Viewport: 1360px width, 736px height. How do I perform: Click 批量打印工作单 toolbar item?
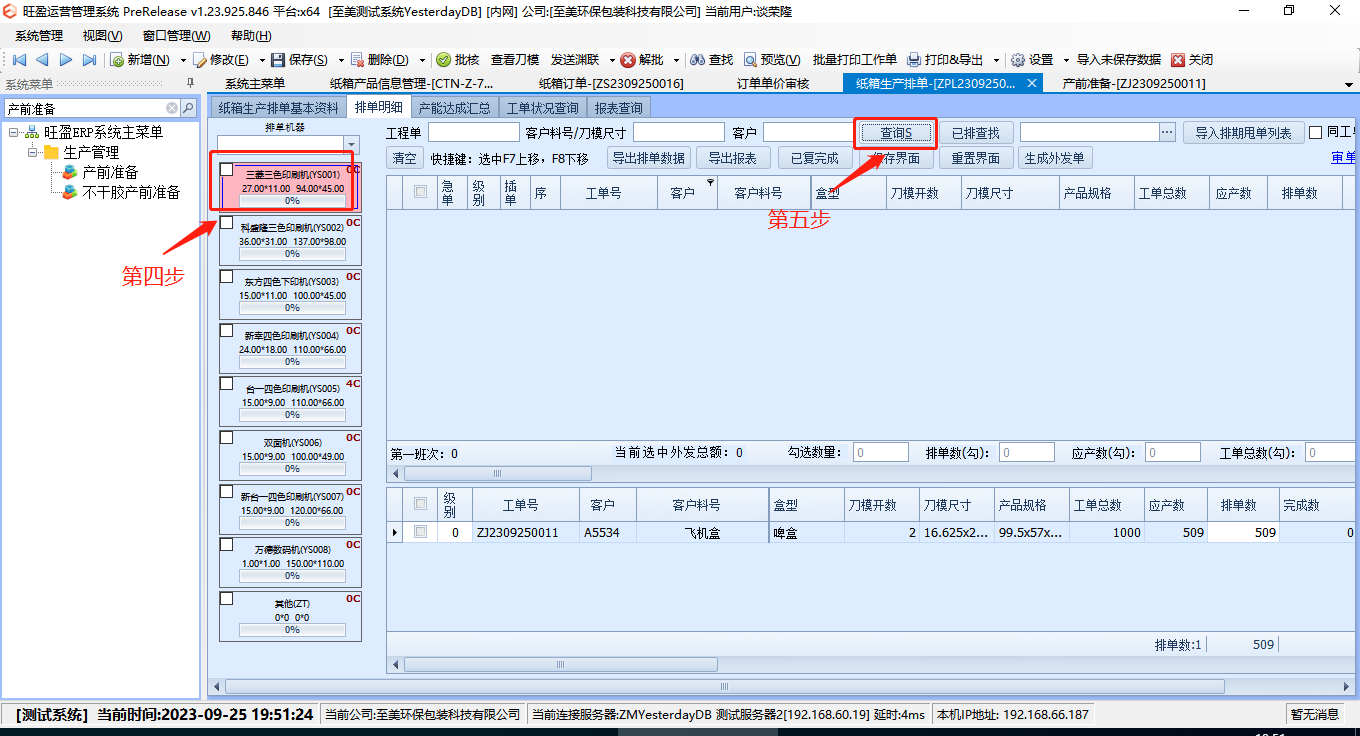coord(855,60)
